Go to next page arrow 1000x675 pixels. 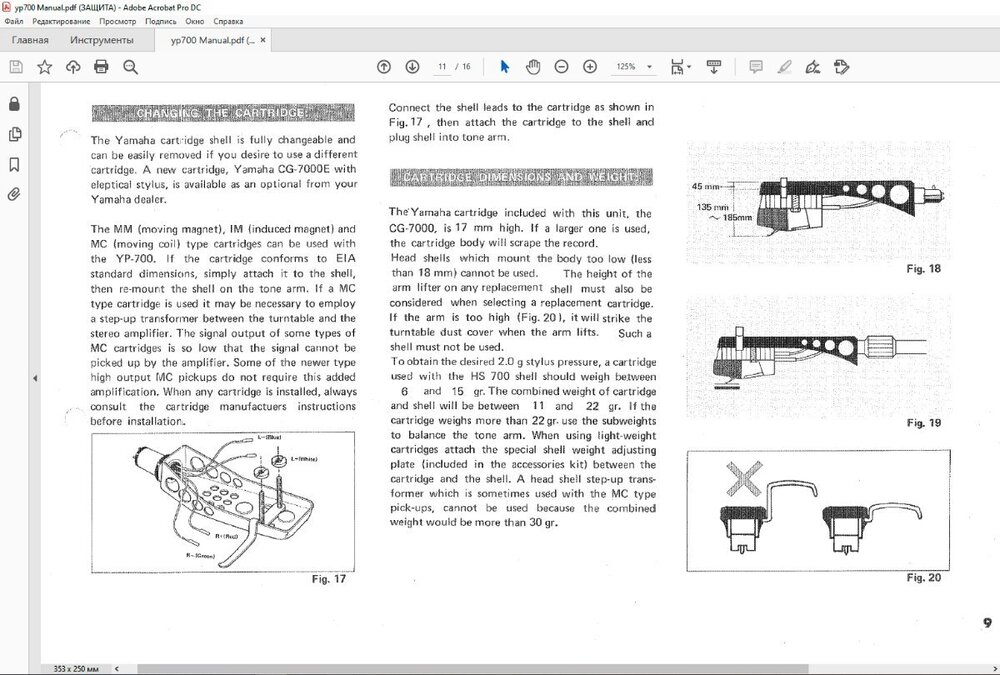412,66
